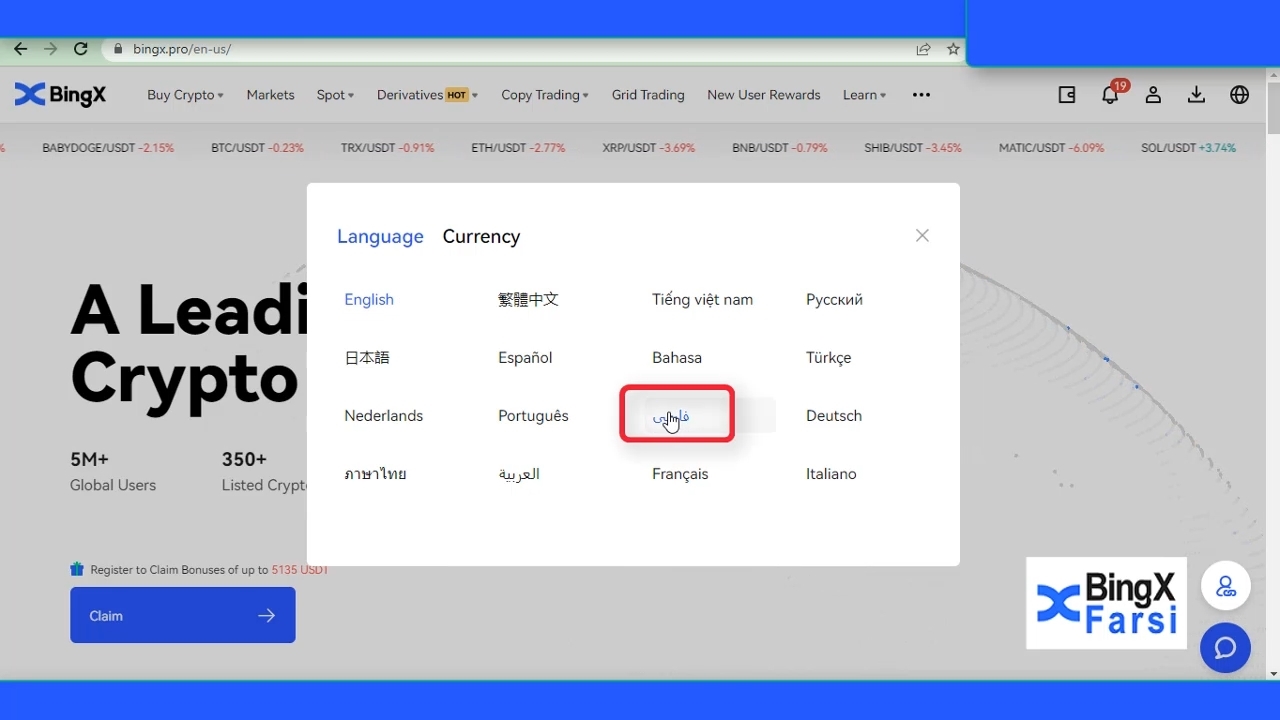Click the SOL/USDT ticker
This screenshot has height=720, width=1280.
point(1189,148)
